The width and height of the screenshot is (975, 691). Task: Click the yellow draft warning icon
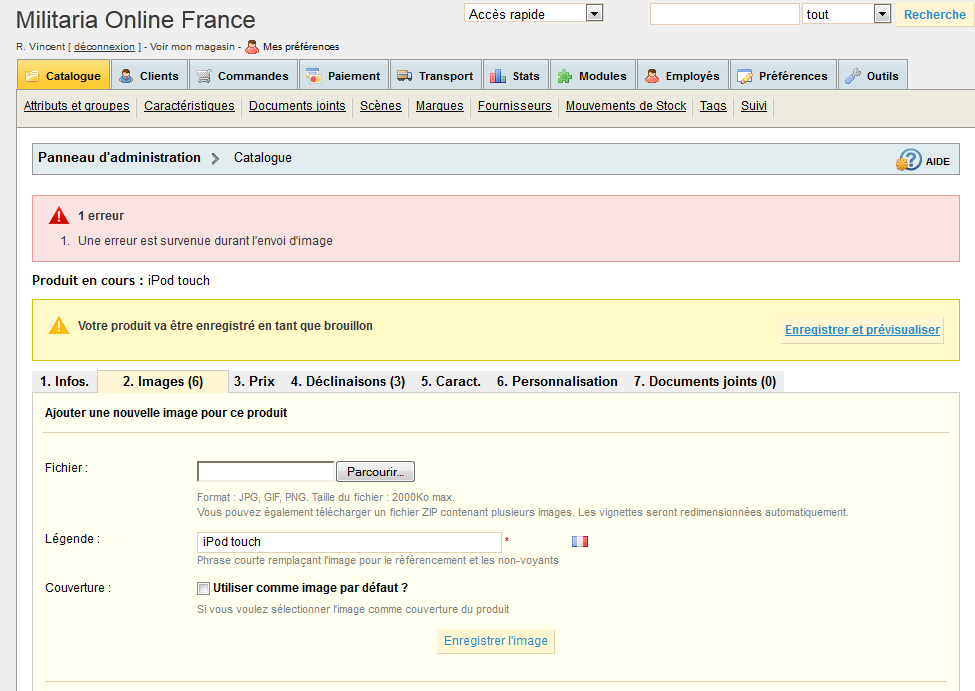(x=59, y=325)
